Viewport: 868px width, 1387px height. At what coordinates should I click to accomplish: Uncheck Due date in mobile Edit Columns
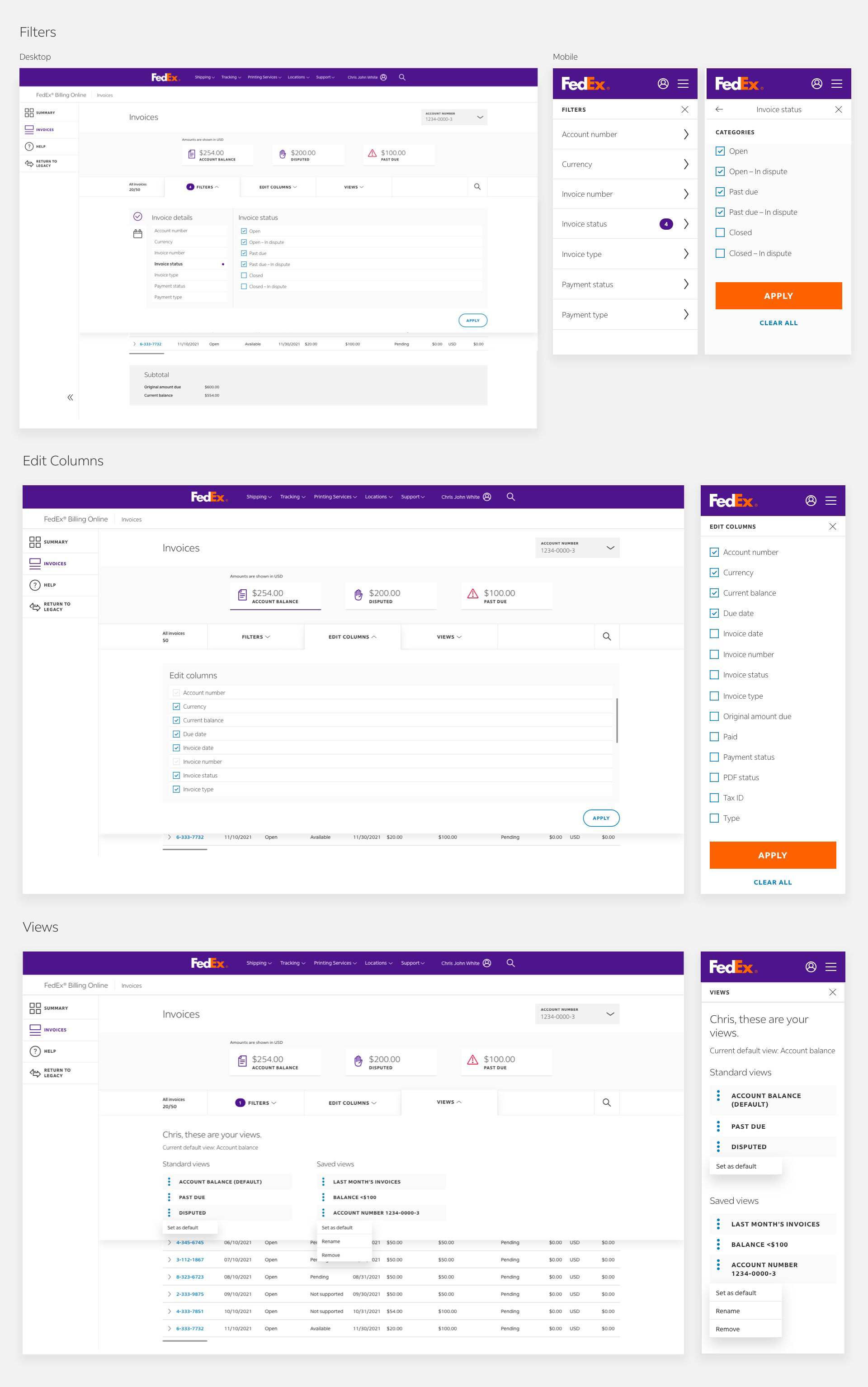(x=714, y=613)
